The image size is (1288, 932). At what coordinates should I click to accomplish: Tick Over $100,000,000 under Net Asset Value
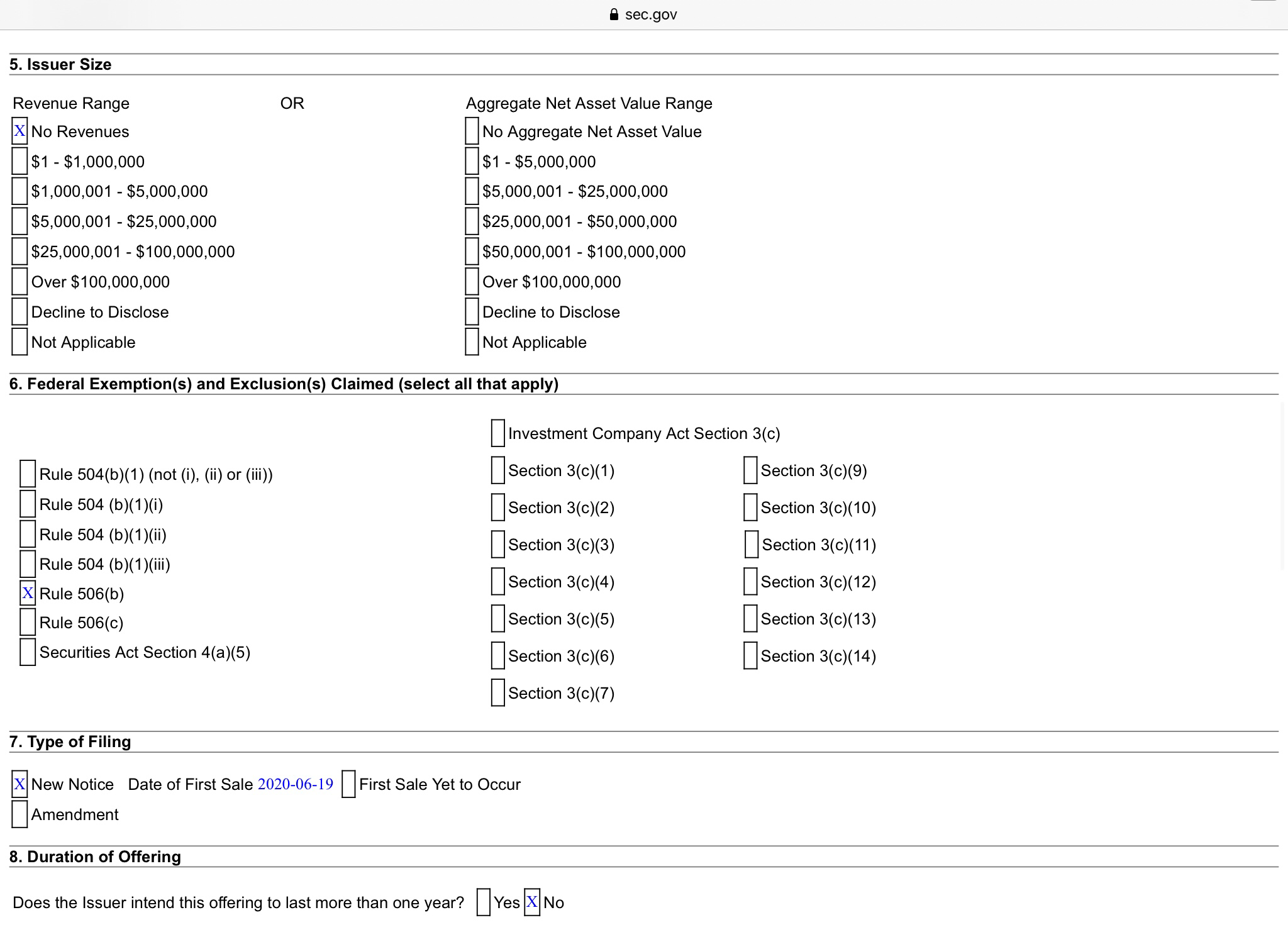click(472, 281)
